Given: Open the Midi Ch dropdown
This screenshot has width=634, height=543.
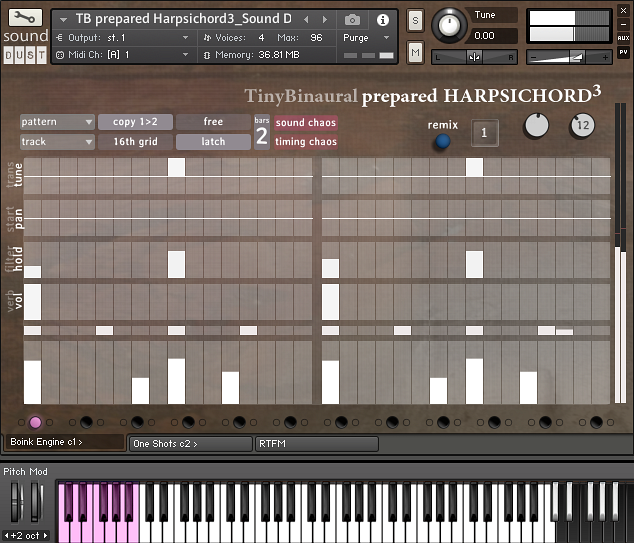Looking at the screenshot, I should 123,55.
